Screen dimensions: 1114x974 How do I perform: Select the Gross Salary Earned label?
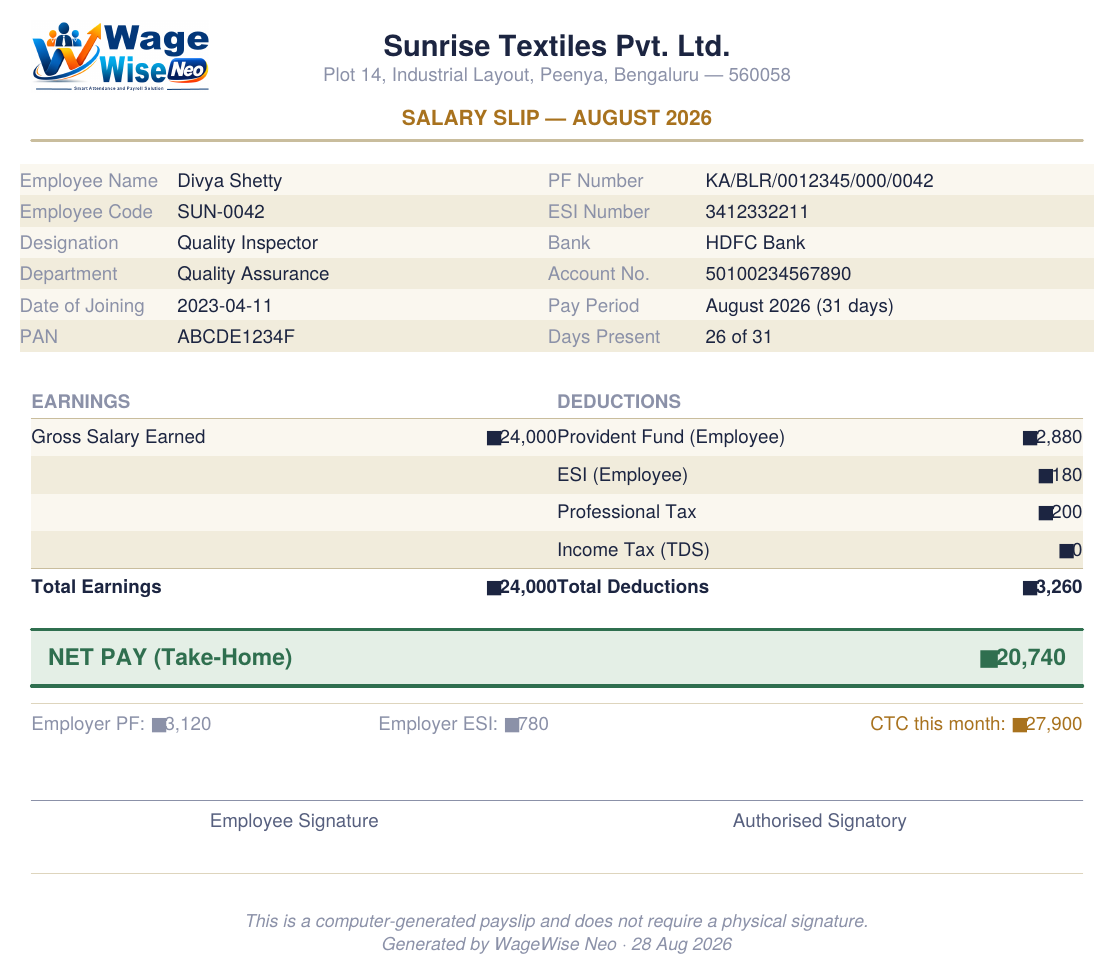[118, 436]
